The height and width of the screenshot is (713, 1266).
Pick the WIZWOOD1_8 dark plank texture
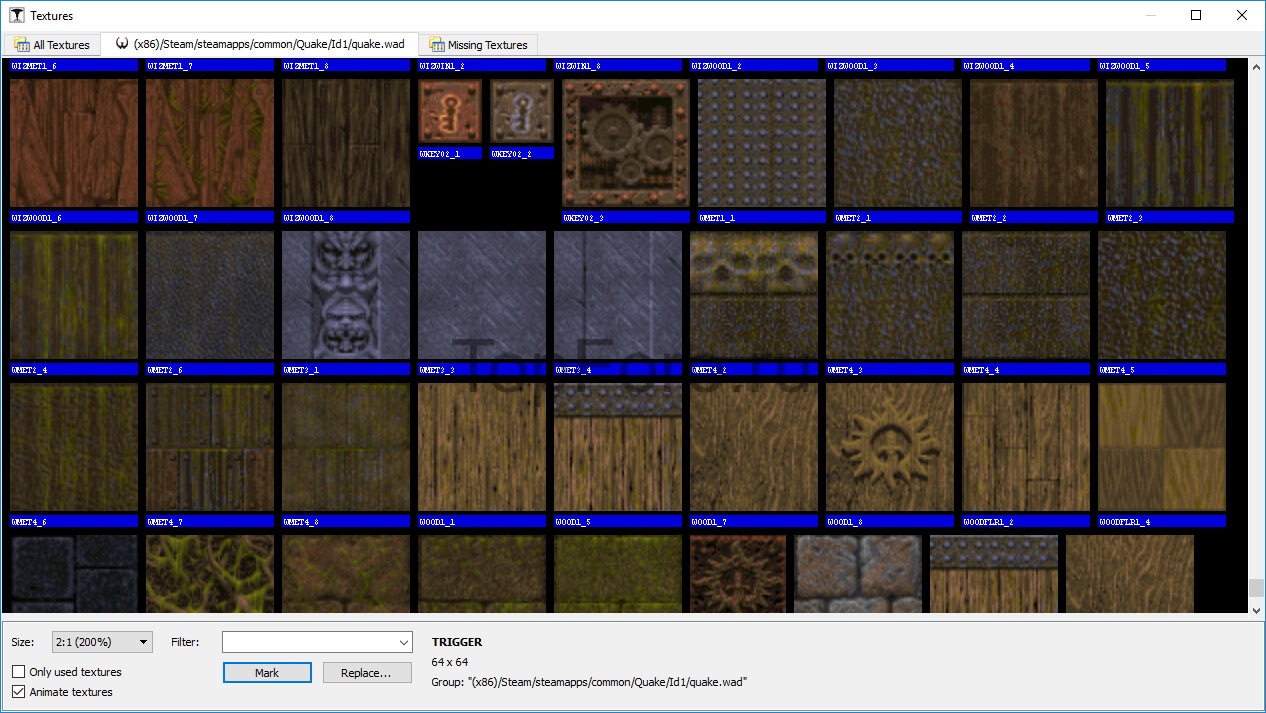tap(346, 143)
